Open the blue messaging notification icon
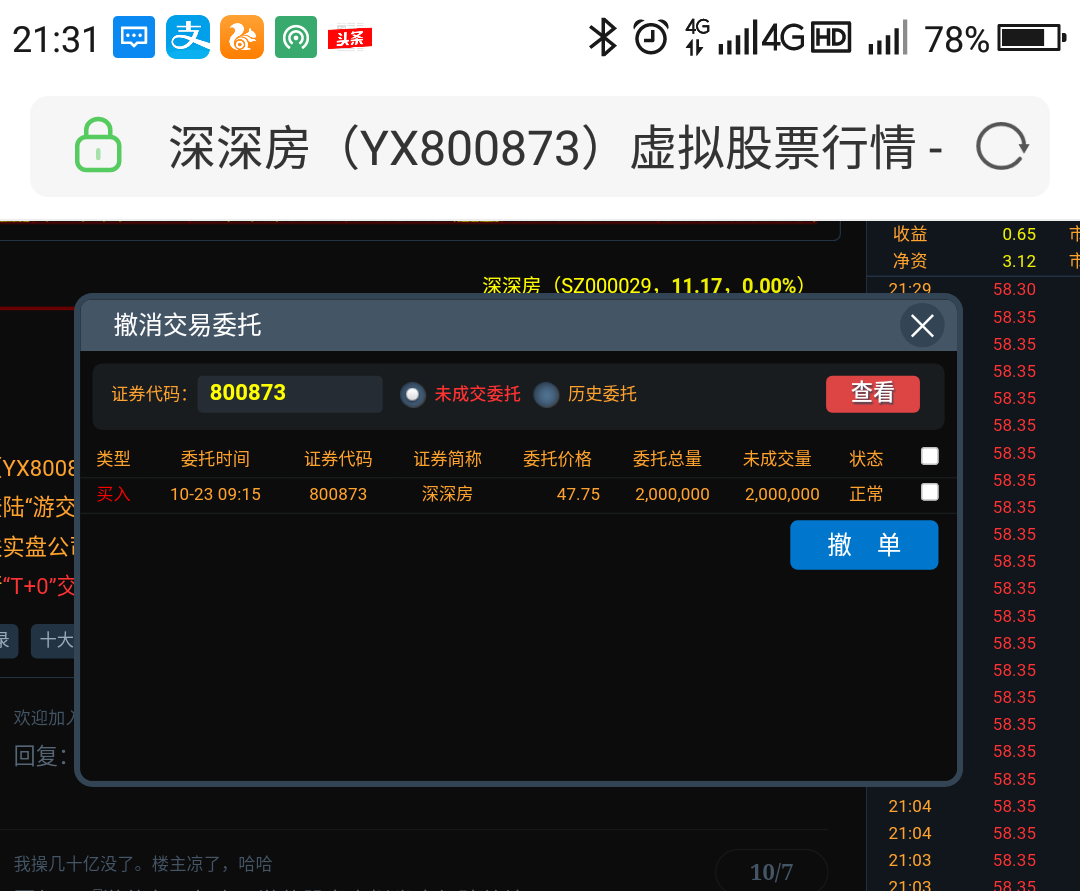Screen dimensions: 1080x891 (x=134, y=38)
